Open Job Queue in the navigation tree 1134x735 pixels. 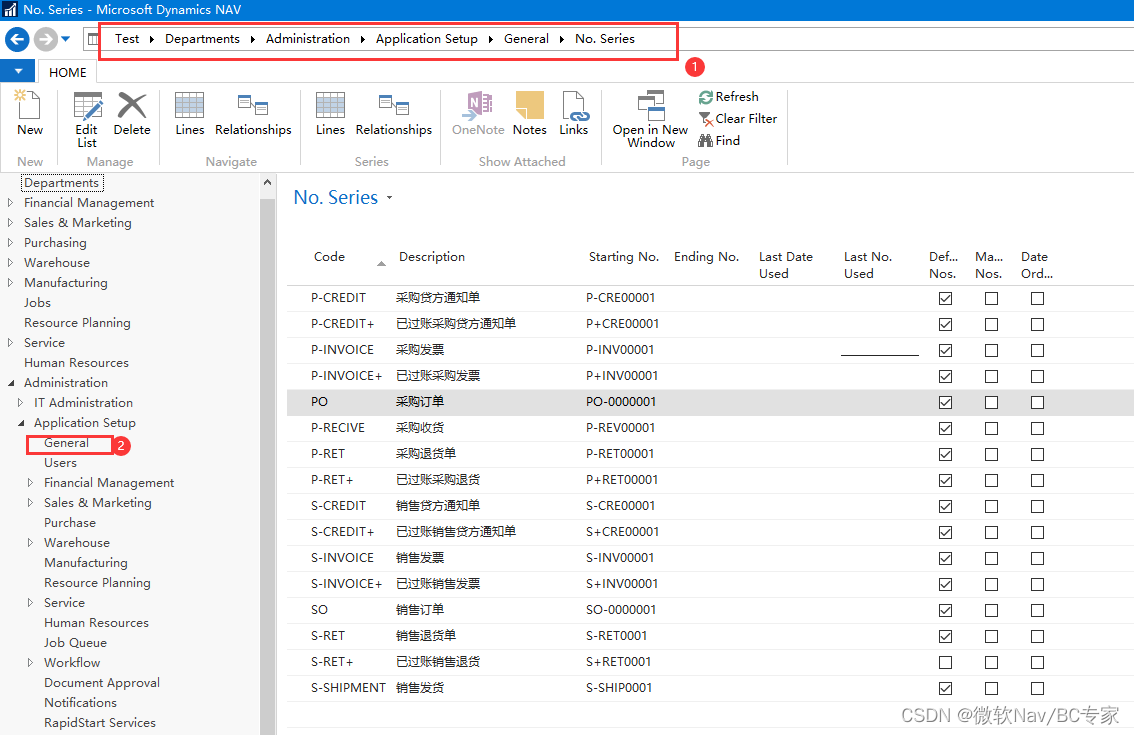[x=75, y=642]
